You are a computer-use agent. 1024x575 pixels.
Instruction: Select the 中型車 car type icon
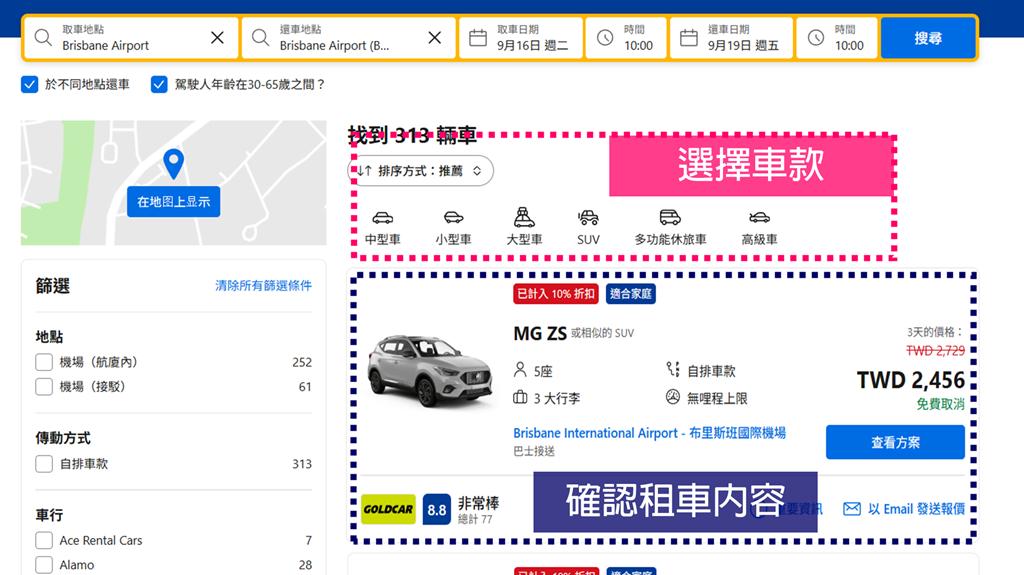[x=383, y=218]
